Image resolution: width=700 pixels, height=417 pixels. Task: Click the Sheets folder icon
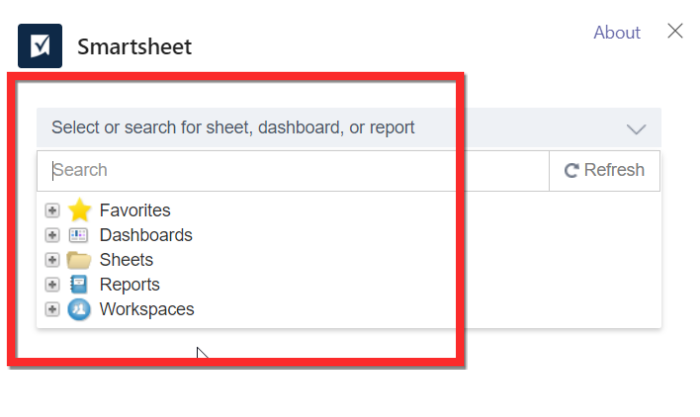(x=79, y=261)
